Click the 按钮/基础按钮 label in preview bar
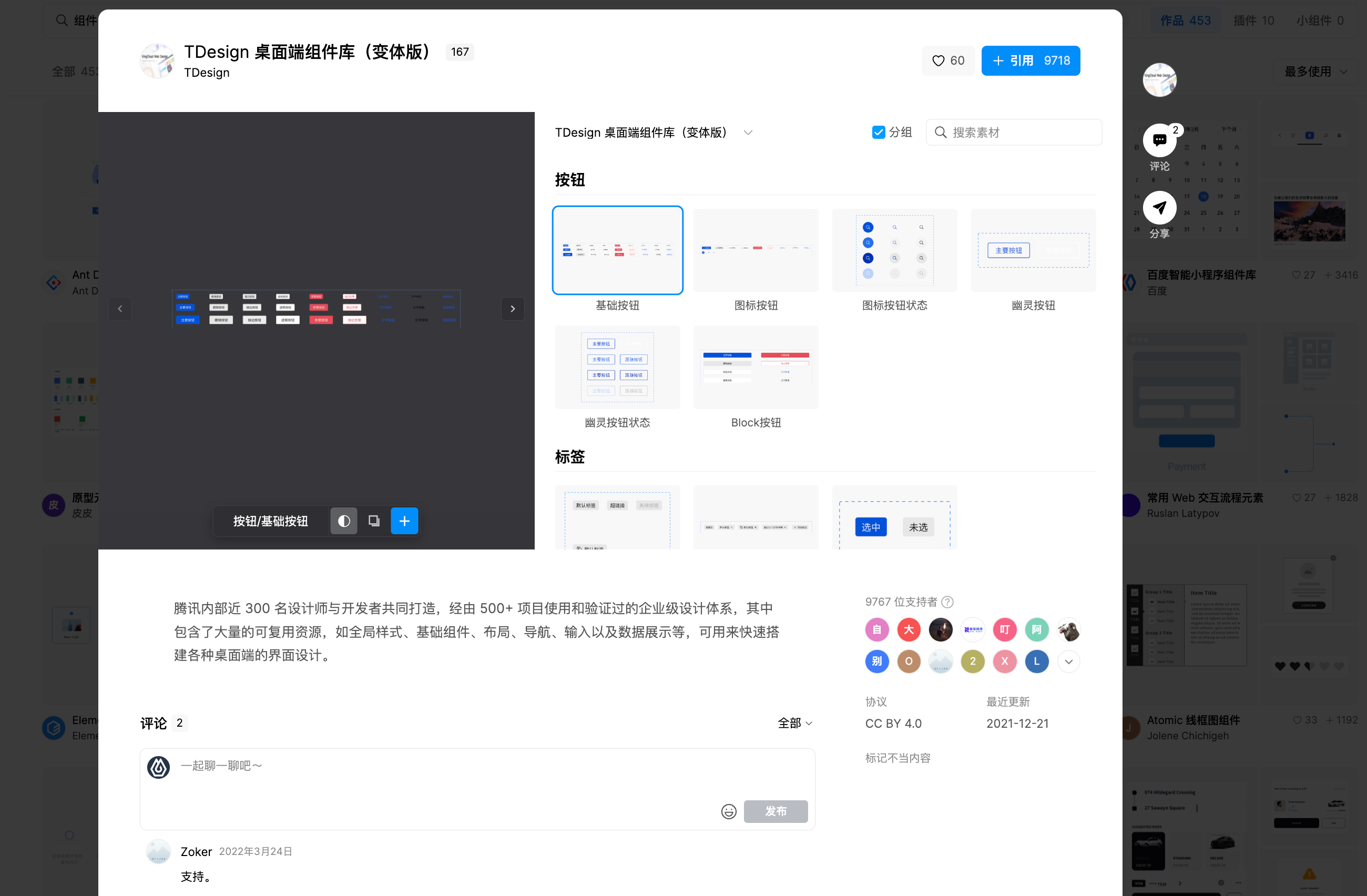Viewport: 1367px width, 896px height. coord(271,521)
